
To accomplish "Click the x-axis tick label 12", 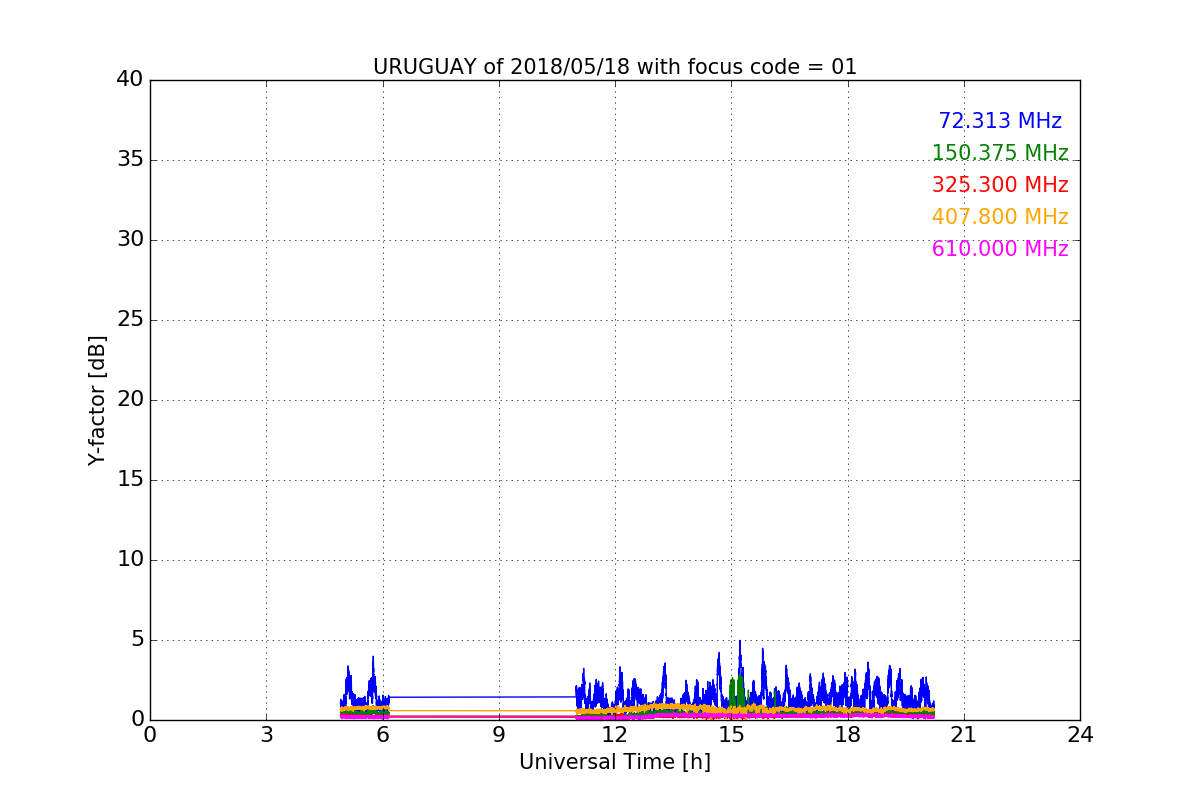I will (x=615, y=734).
